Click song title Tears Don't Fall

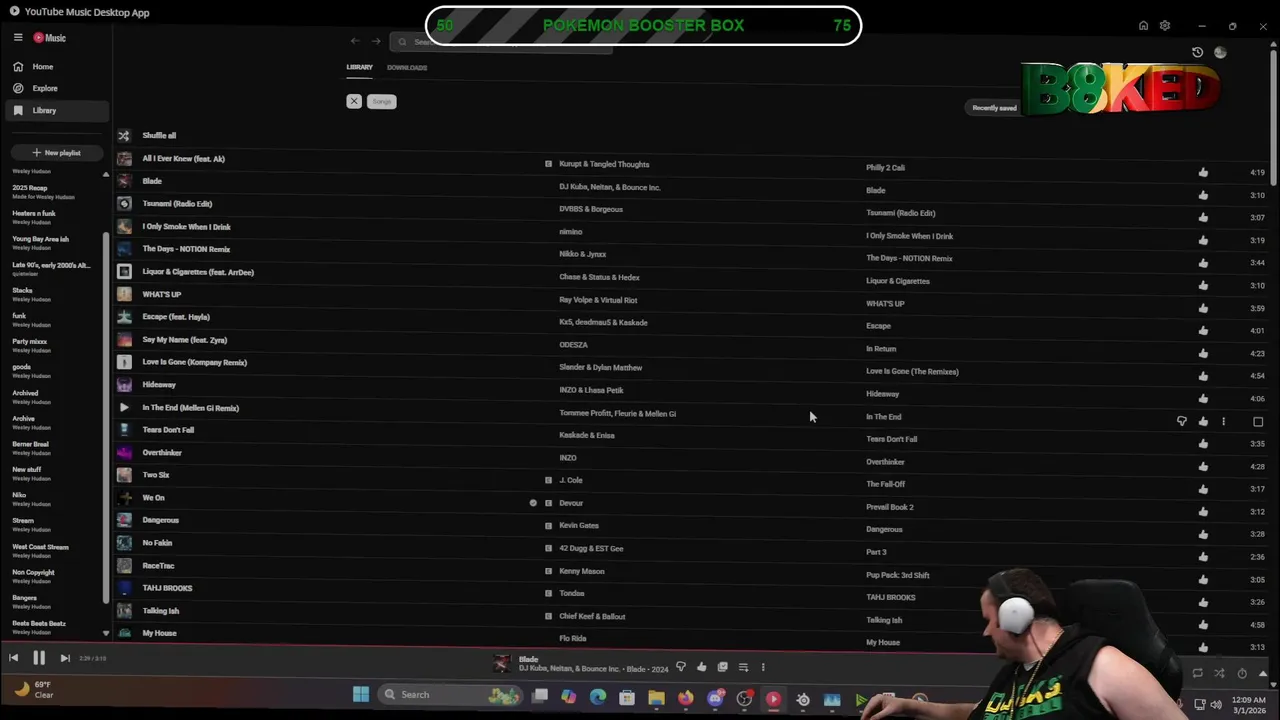168,430
